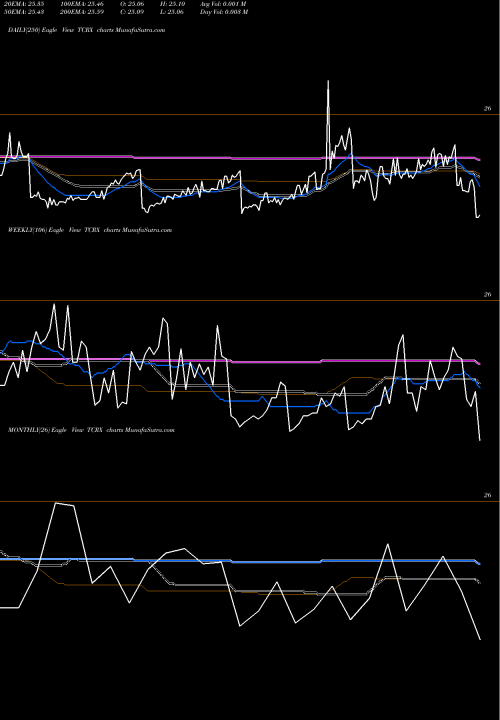Screen dimensions: 500x720
Task: Click the '26' price label on the monthly chart
Action: point(488,495)
